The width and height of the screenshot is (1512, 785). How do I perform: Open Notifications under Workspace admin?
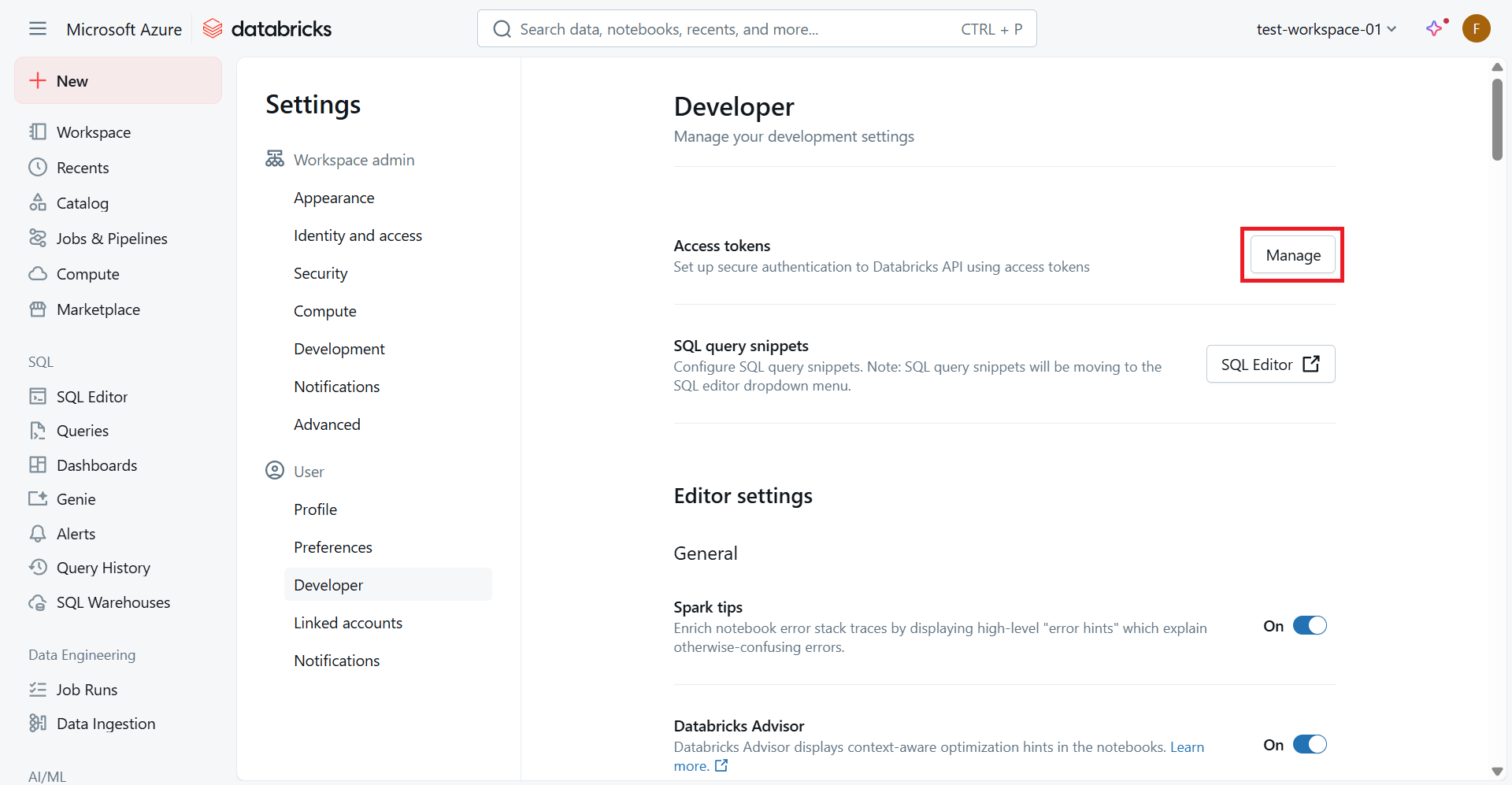pyautogui.click(x=336, y=387)
